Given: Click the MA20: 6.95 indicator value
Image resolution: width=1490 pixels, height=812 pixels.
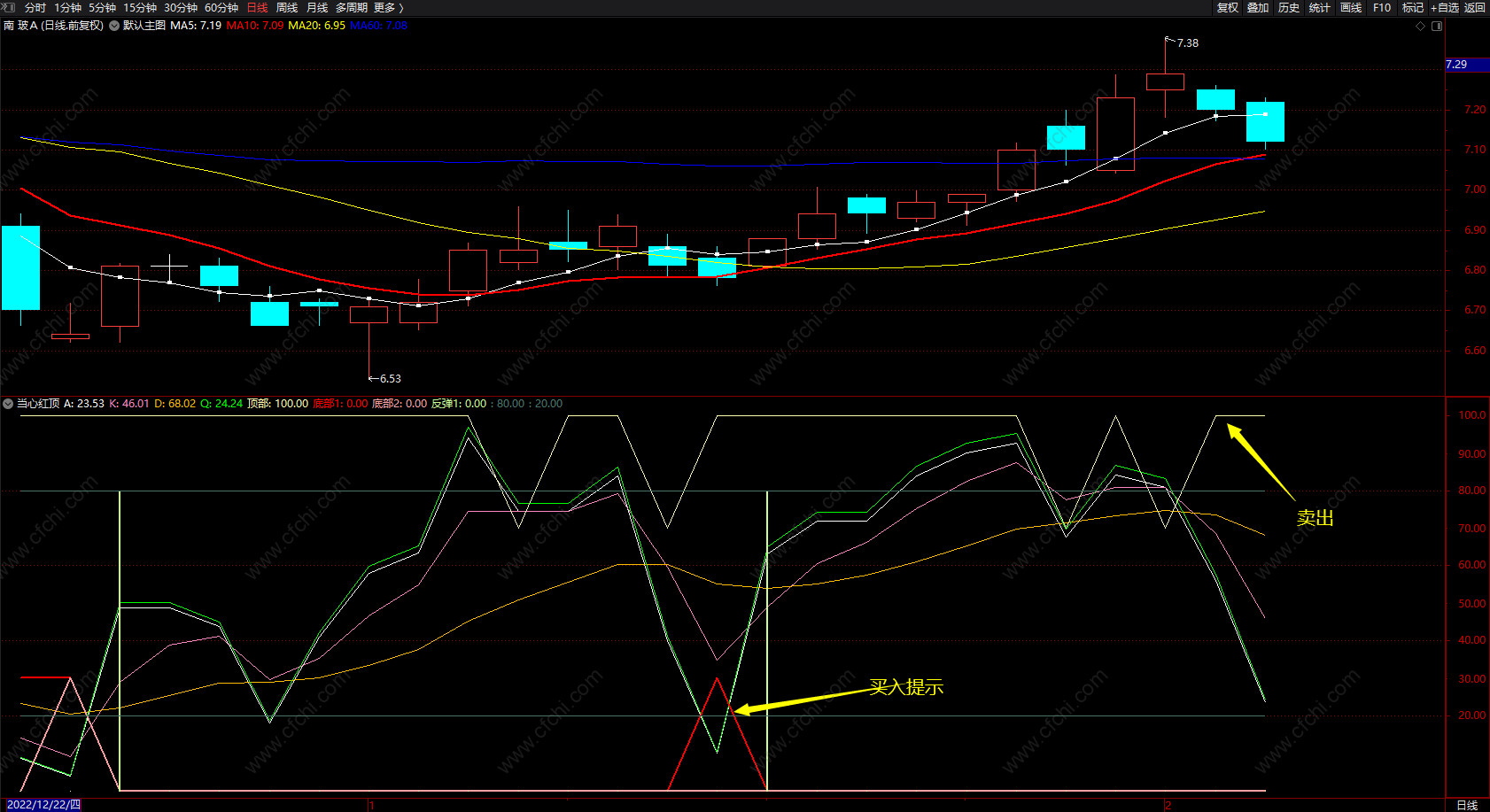Looking at the screenshot, I should 317,26.
